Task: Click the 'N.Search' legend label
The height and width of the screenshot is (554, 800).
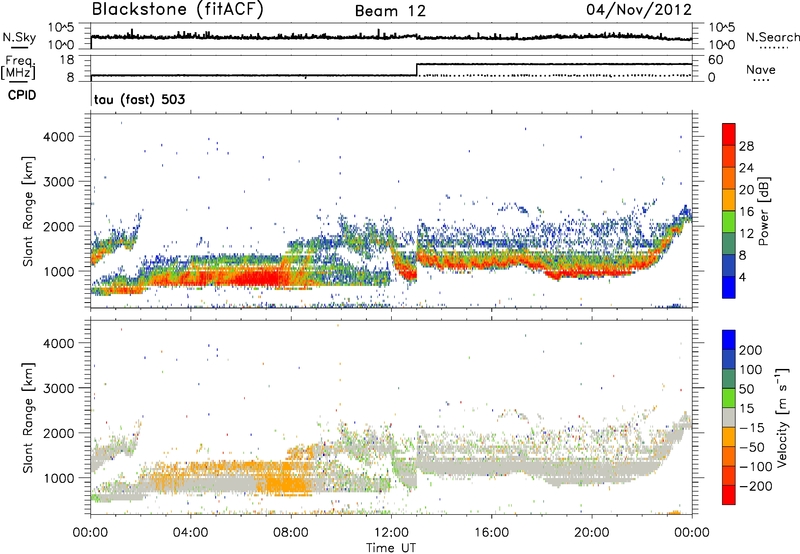Action: [773, 37]
